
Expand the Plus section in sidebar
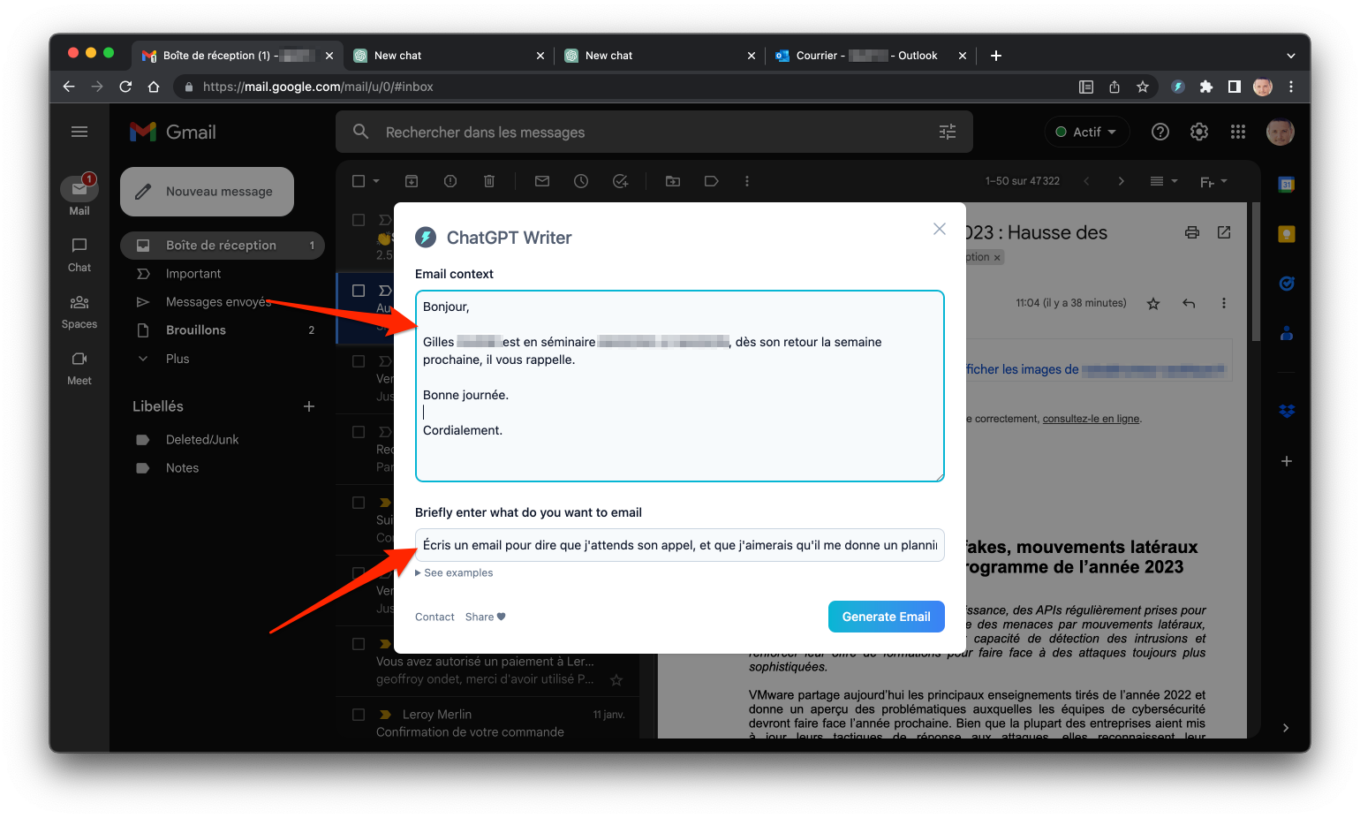tap(177, 358)
